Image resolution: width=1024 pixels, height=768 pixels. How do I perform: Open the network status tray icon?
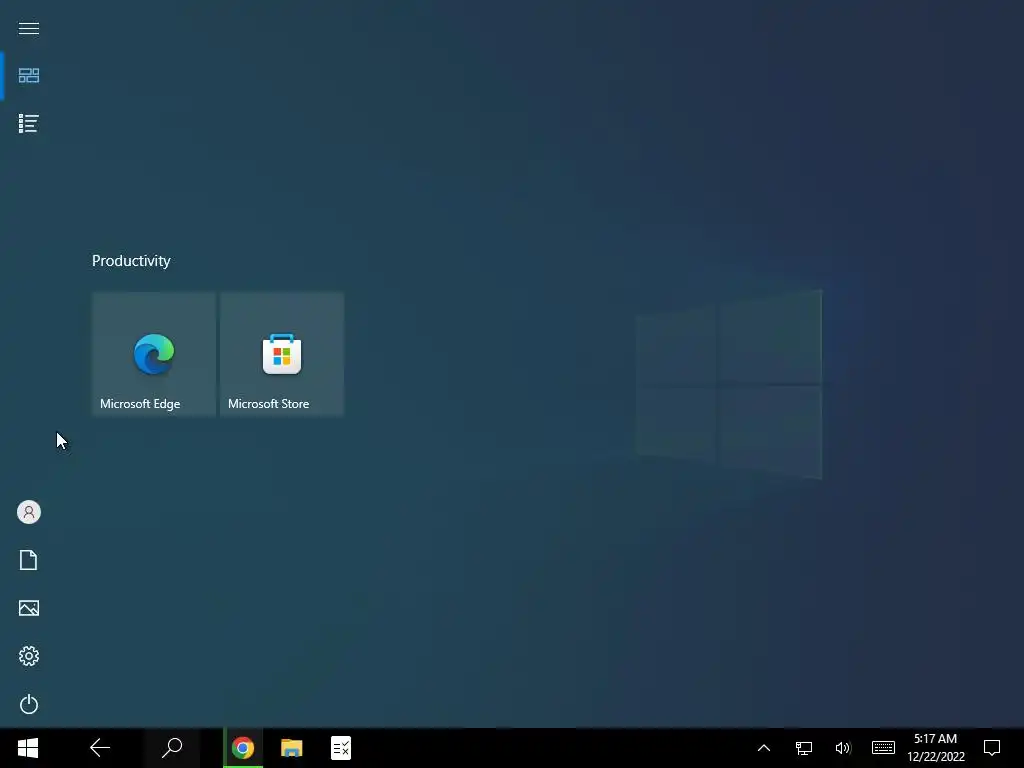(803, 748)
